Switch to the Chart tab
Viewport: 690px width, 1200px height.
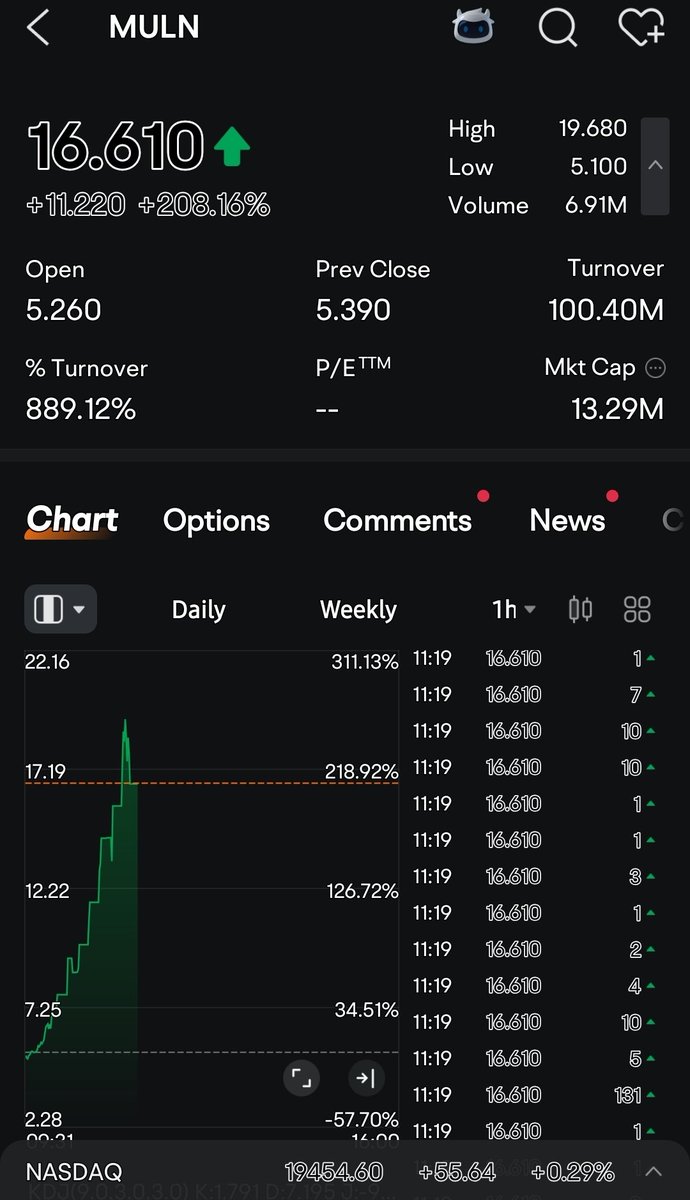pyautogui.click(x=72, y=520)
